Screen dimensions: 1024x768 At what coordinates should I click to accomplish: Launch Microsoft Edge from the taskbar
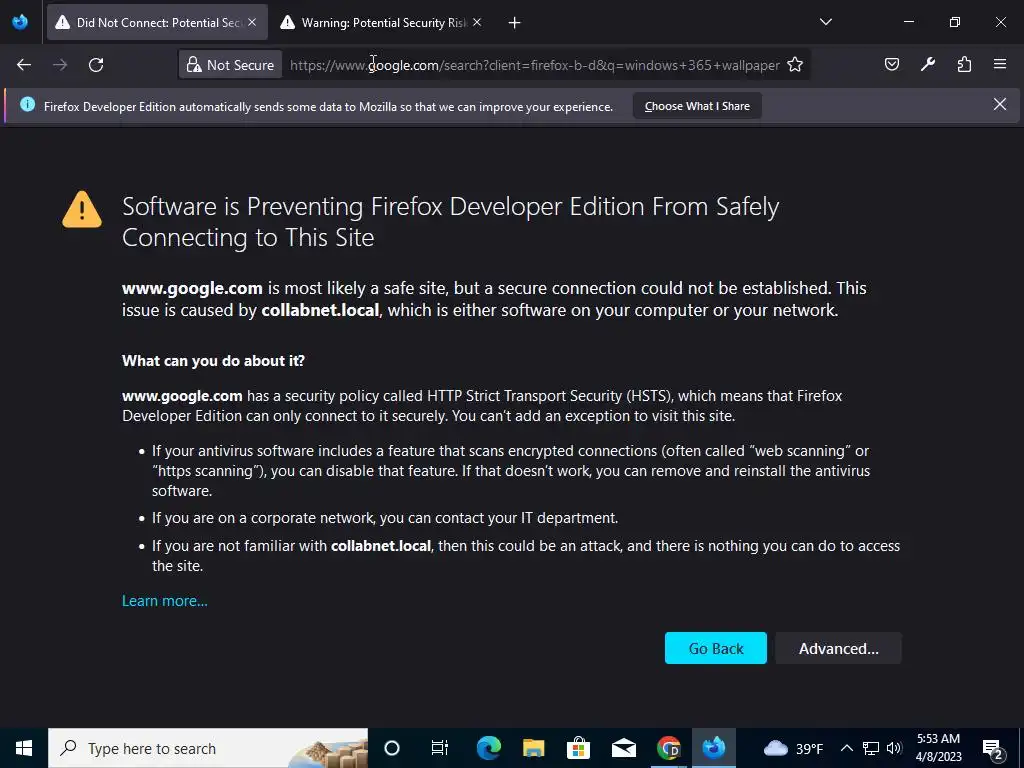point(488,748)
